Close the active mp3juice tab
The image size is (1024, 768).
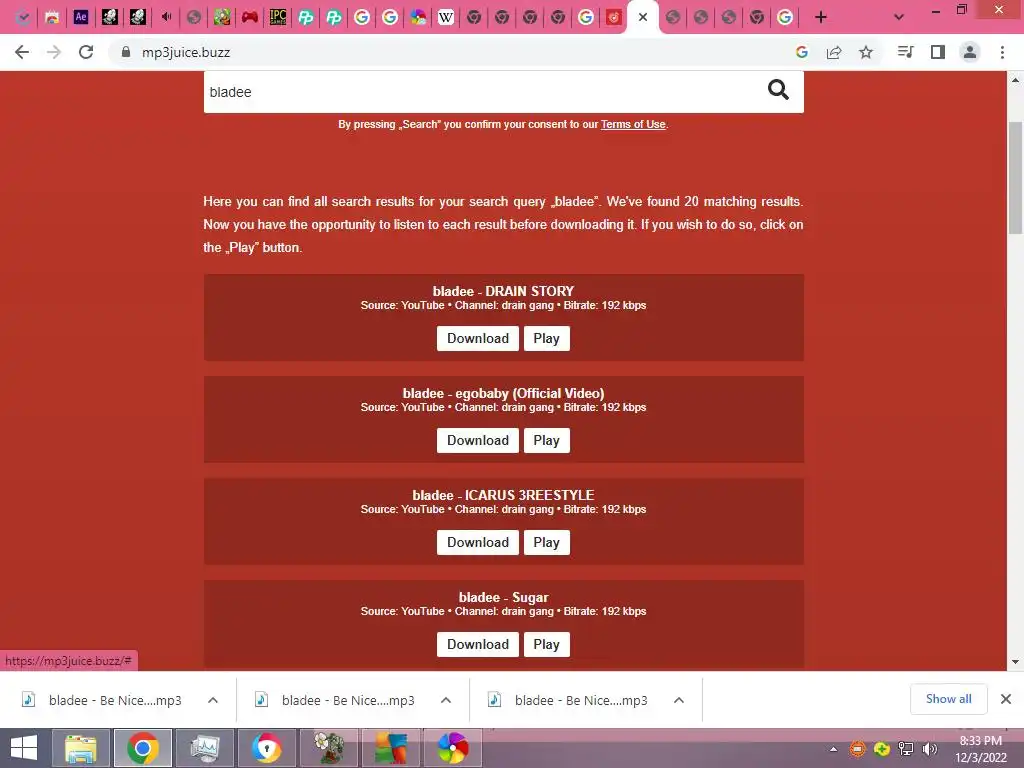[643, 18]
